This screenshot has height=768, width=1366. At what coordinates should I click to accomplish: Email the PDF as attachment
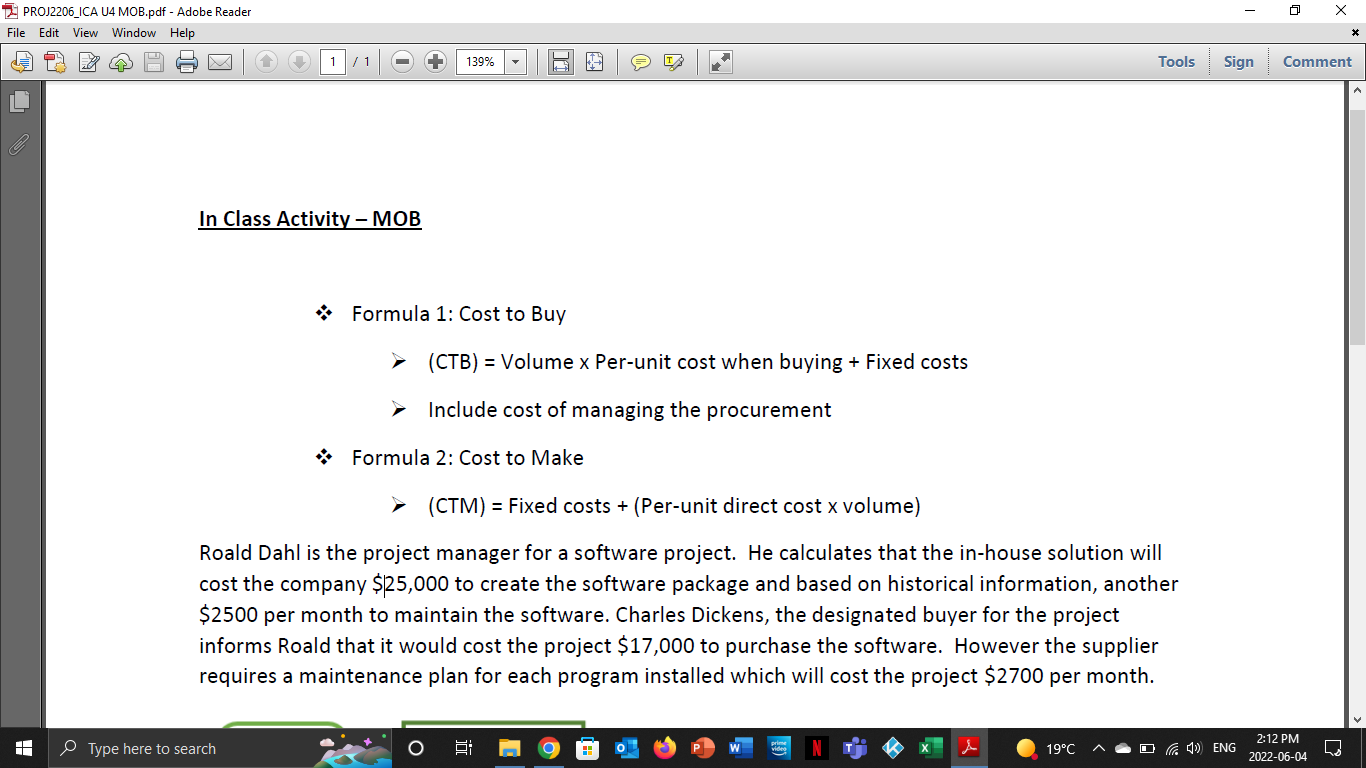pos(220,62)
